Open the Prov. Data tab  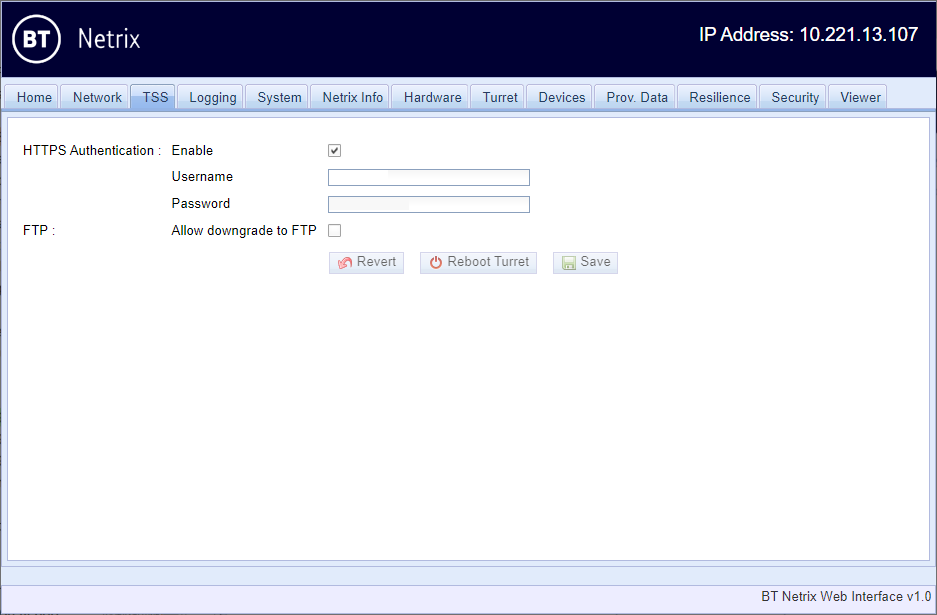click(x=637, y=97)
